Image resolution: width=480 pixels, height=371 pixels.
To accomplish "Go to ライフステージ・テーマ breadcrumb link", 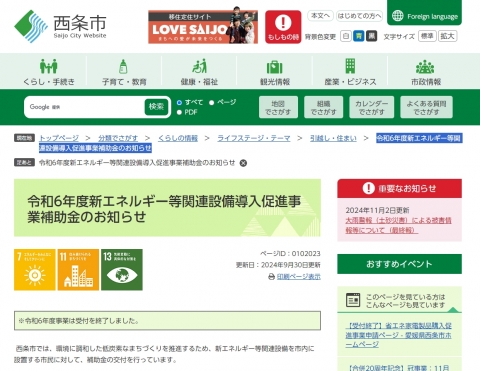I will pos(254,138).
